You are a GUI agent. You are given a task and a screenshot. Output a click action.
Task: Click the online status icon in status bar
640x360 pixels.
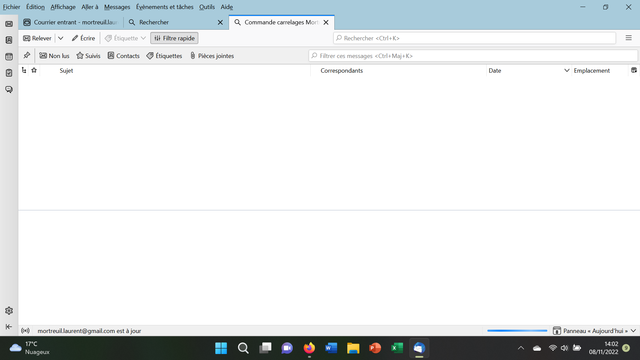point(25,331)
